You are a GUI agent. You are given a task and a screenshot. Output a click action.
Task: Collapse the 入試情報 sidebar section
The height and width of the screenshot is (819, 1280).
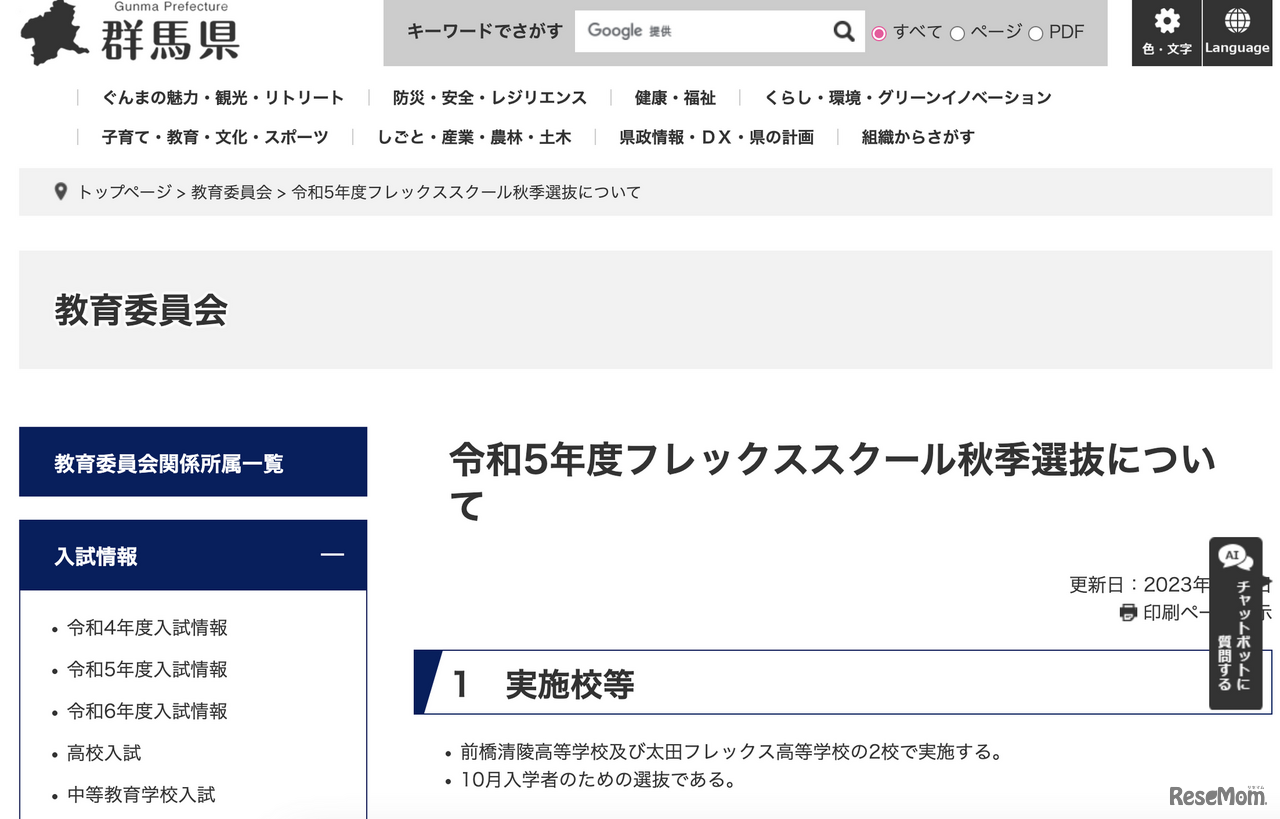[333, 555]
